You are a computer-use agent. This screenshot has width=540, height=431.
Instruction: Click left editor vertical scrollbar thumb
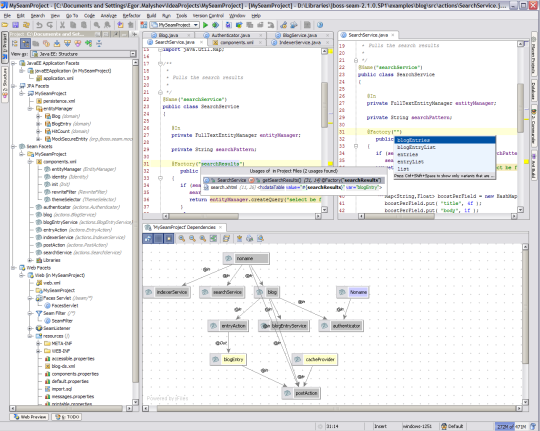324,105
